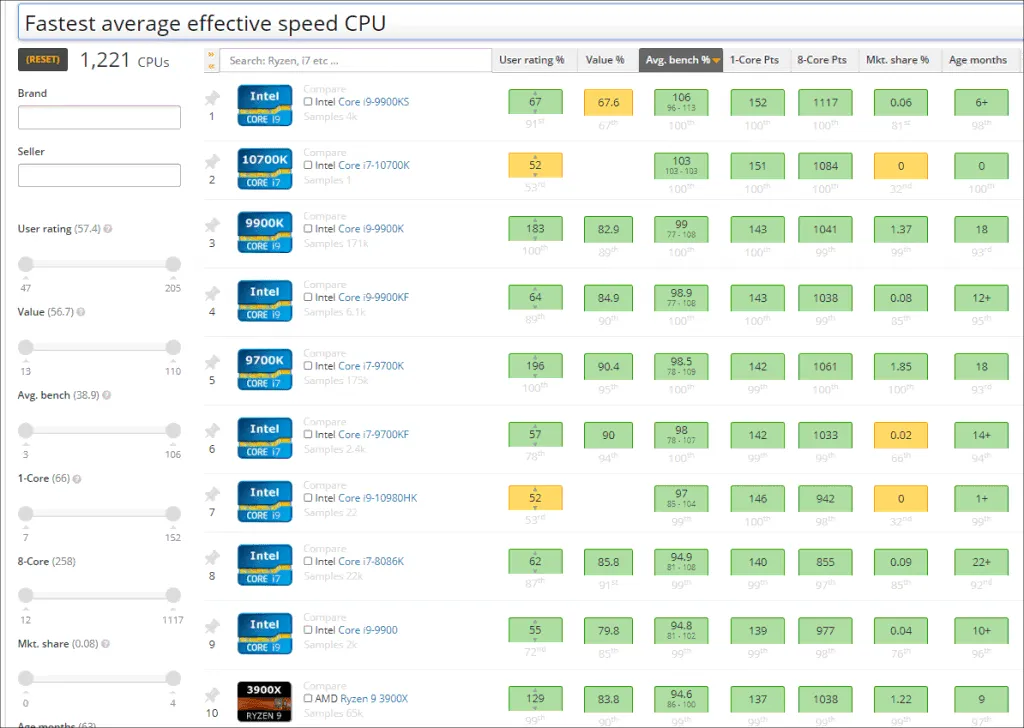The width and height of the screenshot is (1024, 728).
Task: Enable compare checkbox for Ryzen 9 3900X
Action: 308,698
